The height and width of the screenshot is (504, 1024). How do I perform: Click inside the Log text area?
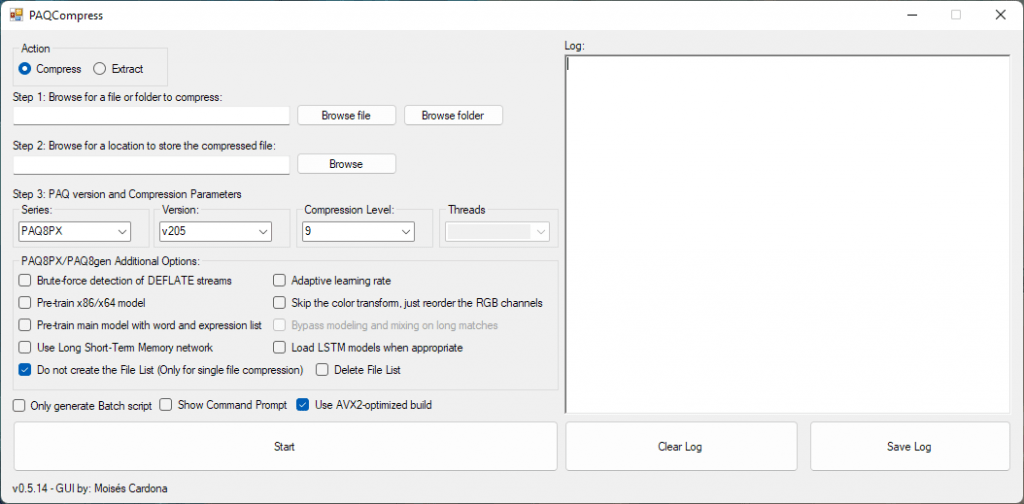(x=788, y=234)
